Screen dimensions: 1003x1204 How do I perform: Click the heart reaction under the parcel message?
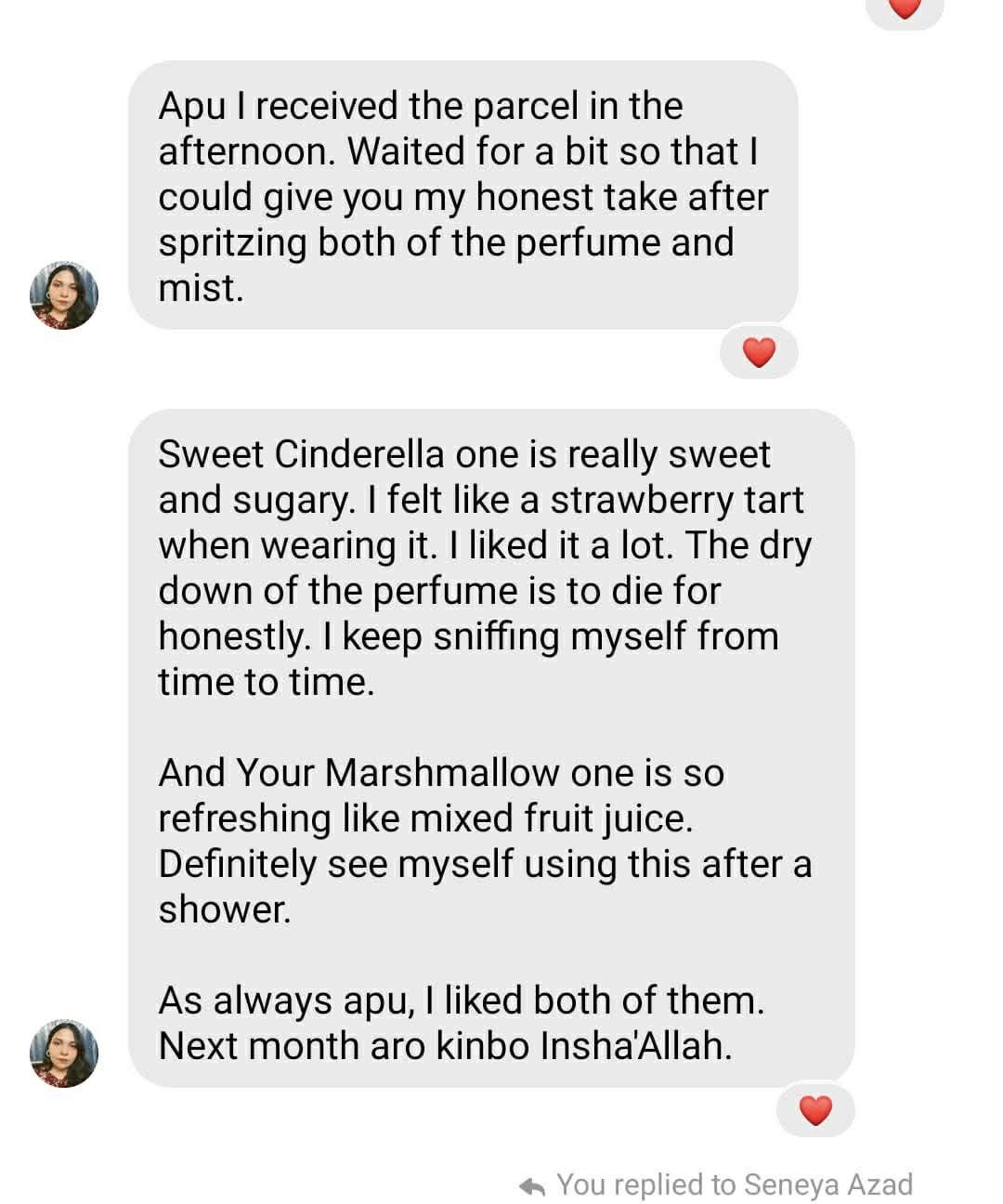click(759, 352)
